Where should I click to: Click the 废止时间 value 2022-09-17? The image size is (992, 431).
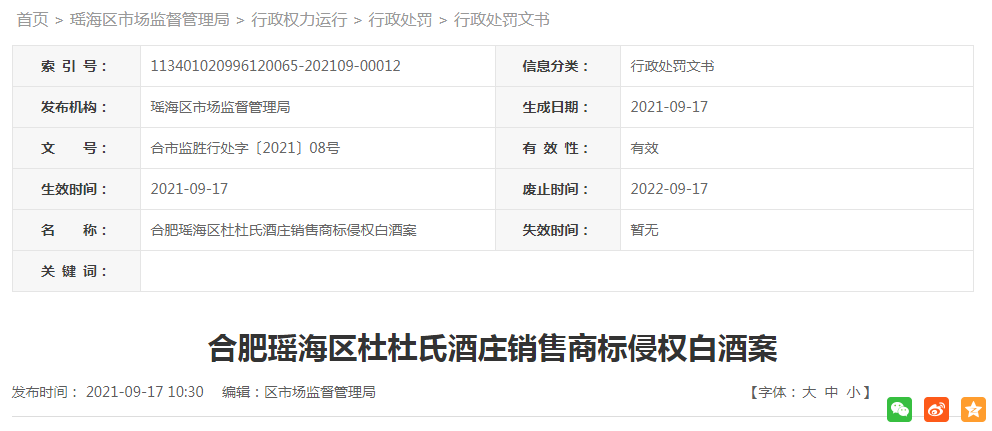pos(669,189)
